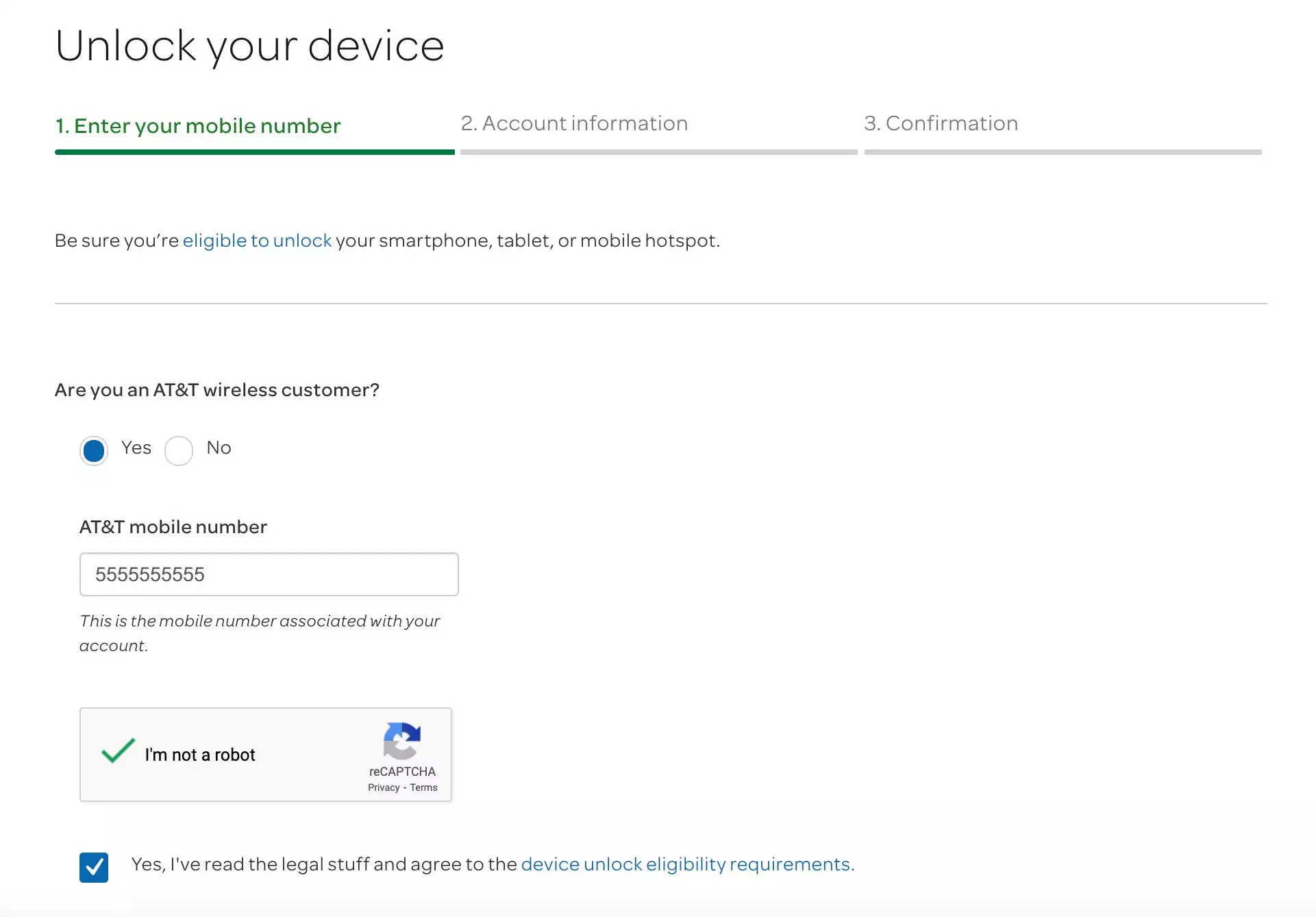Screen dimensions: 1316x917
Task: Click the reCAPTCHA logo icon
Action: click(401, 741)
